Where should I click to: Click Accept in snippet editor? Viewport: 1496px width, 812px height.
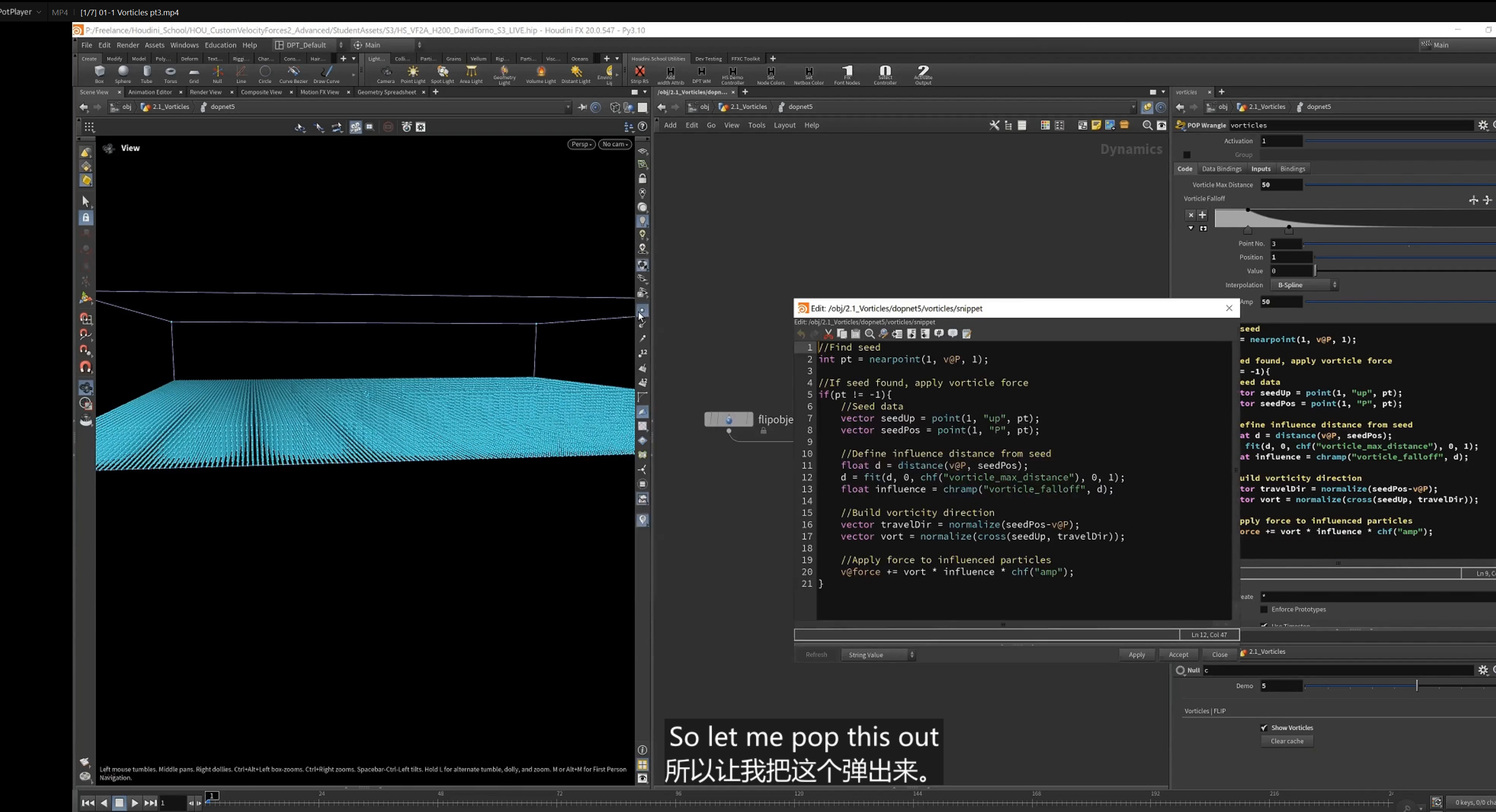tap(1178, 655)
